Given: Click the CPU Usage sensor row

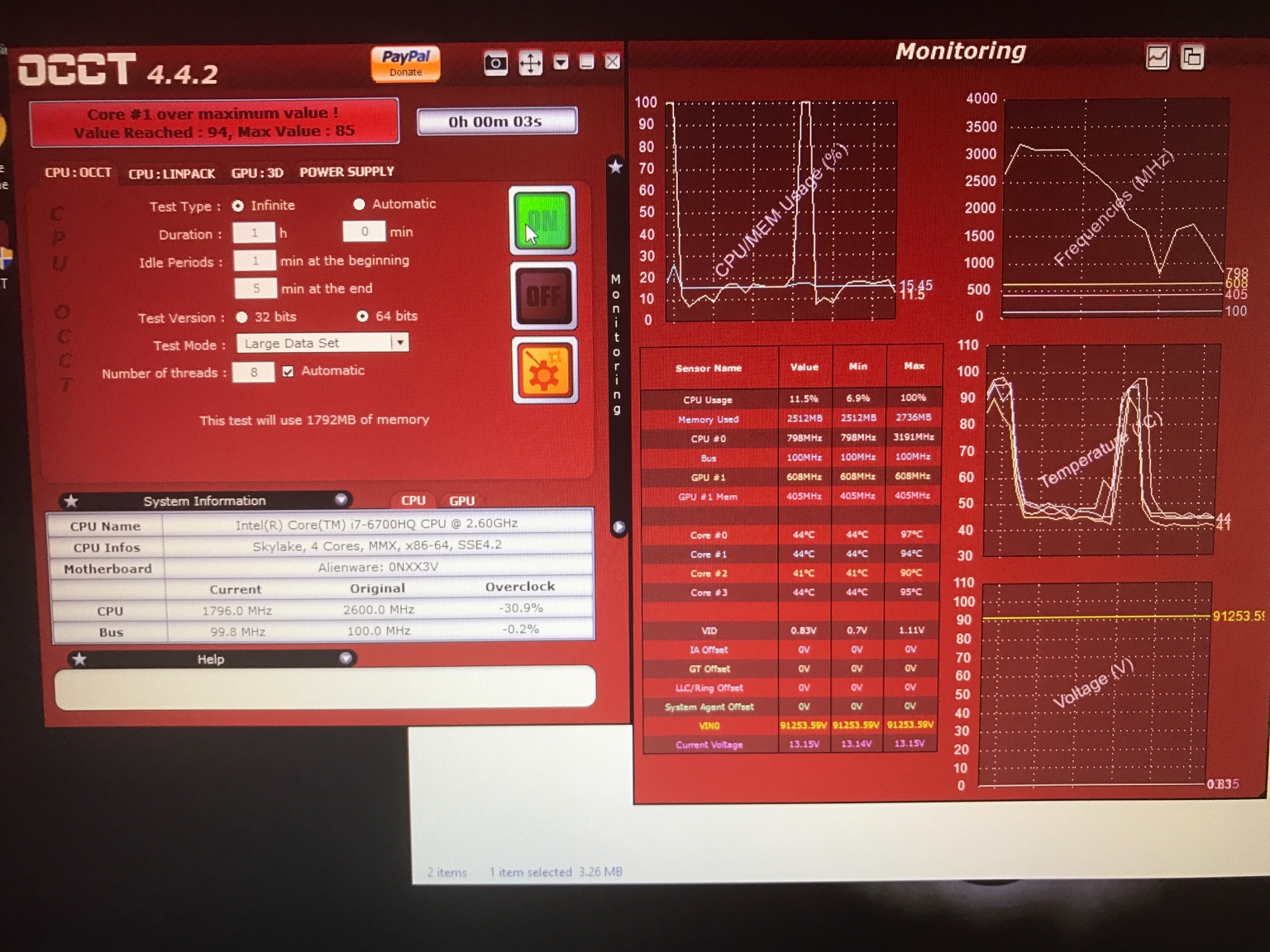Looking at the screenshot, I should pos(791,399).
